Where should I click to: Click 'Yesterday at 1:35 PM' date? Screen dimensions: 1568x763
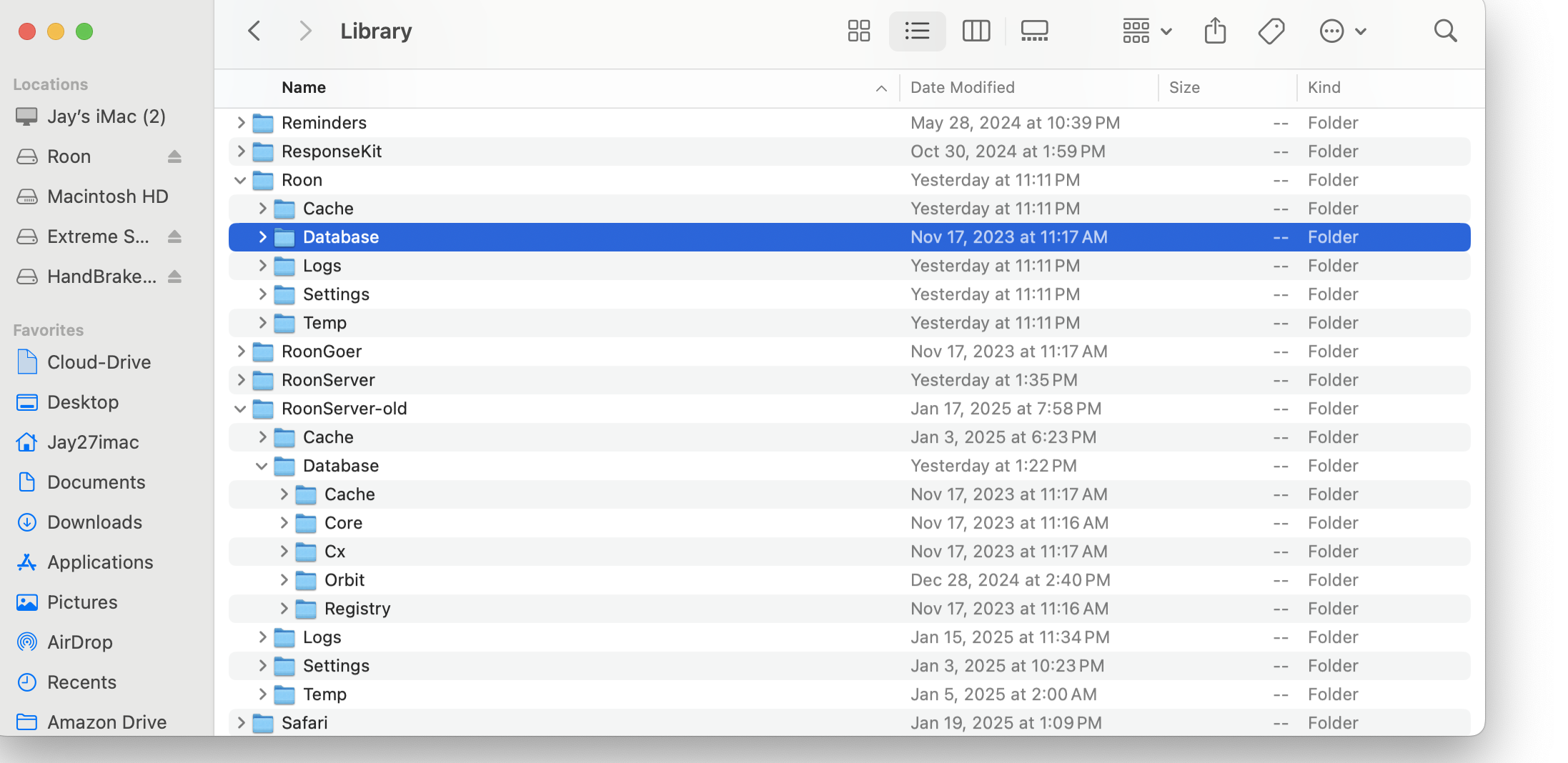point(994,380)
